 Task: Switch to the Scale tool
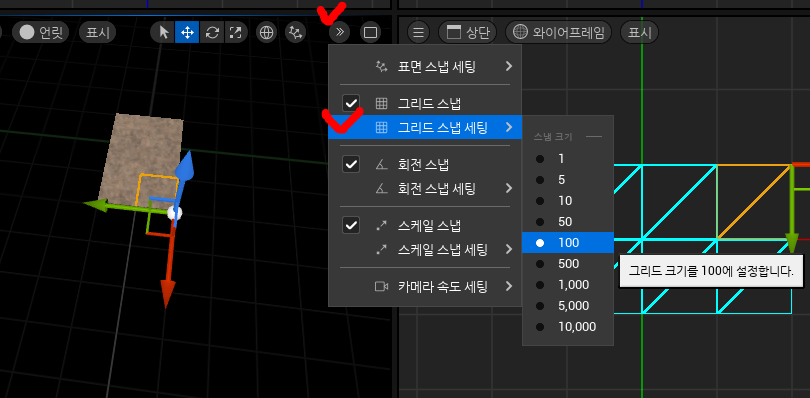tap(235, 33)
